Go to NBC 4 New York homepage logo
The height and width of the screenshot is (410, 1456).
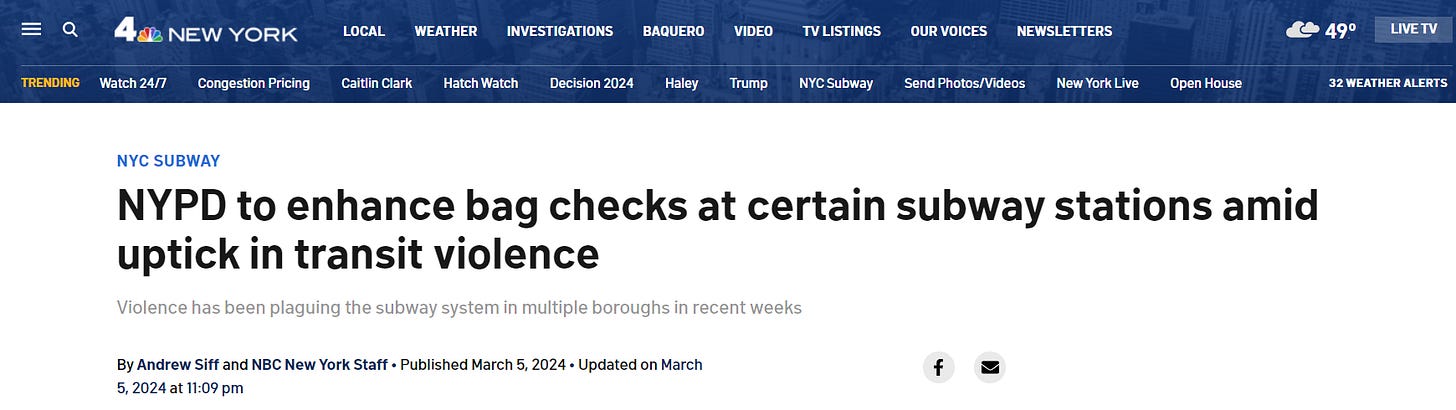tap(206, 31)
